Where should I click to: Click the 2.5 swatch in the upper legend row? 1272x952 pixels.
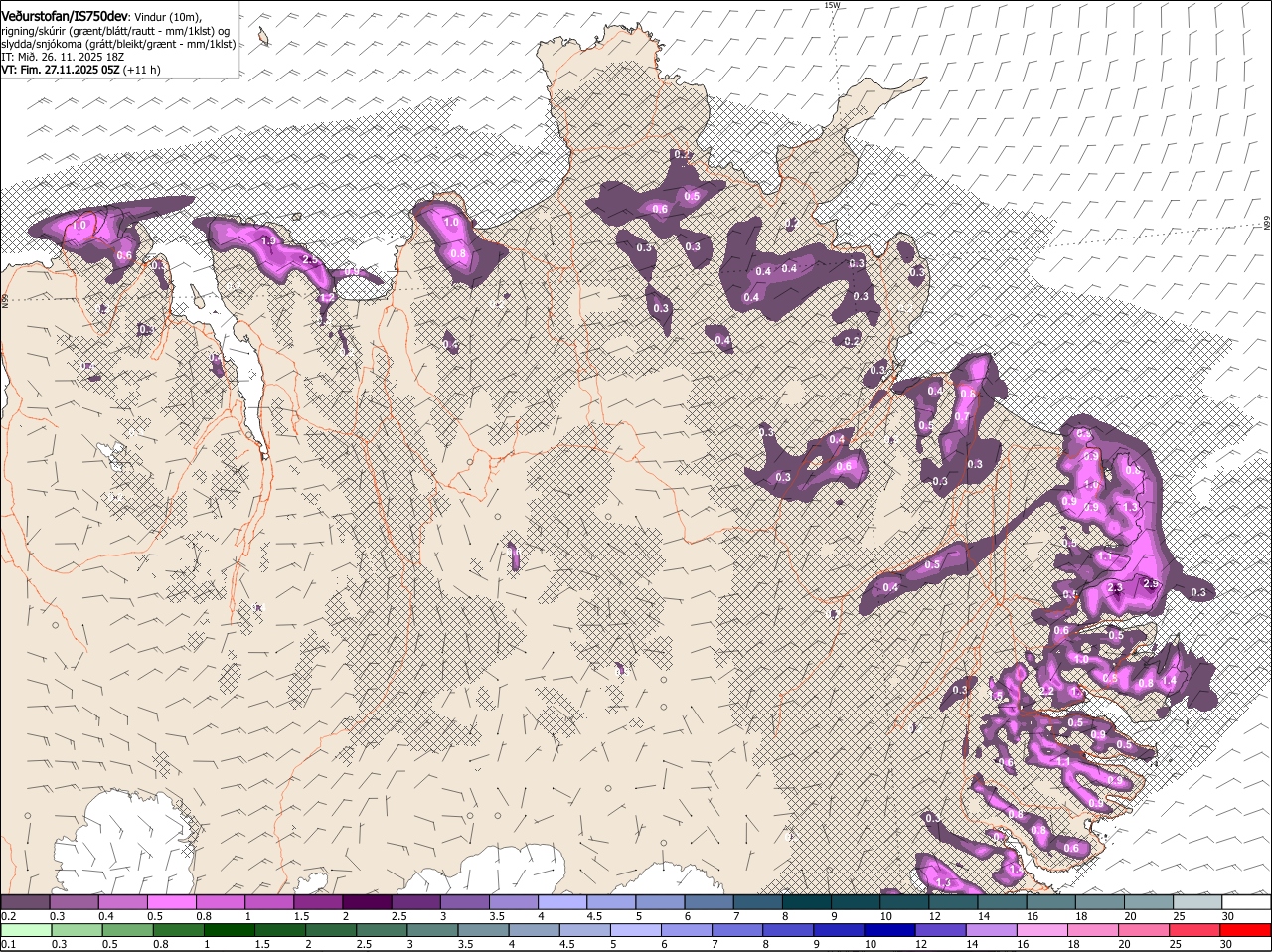coord(414,902)
